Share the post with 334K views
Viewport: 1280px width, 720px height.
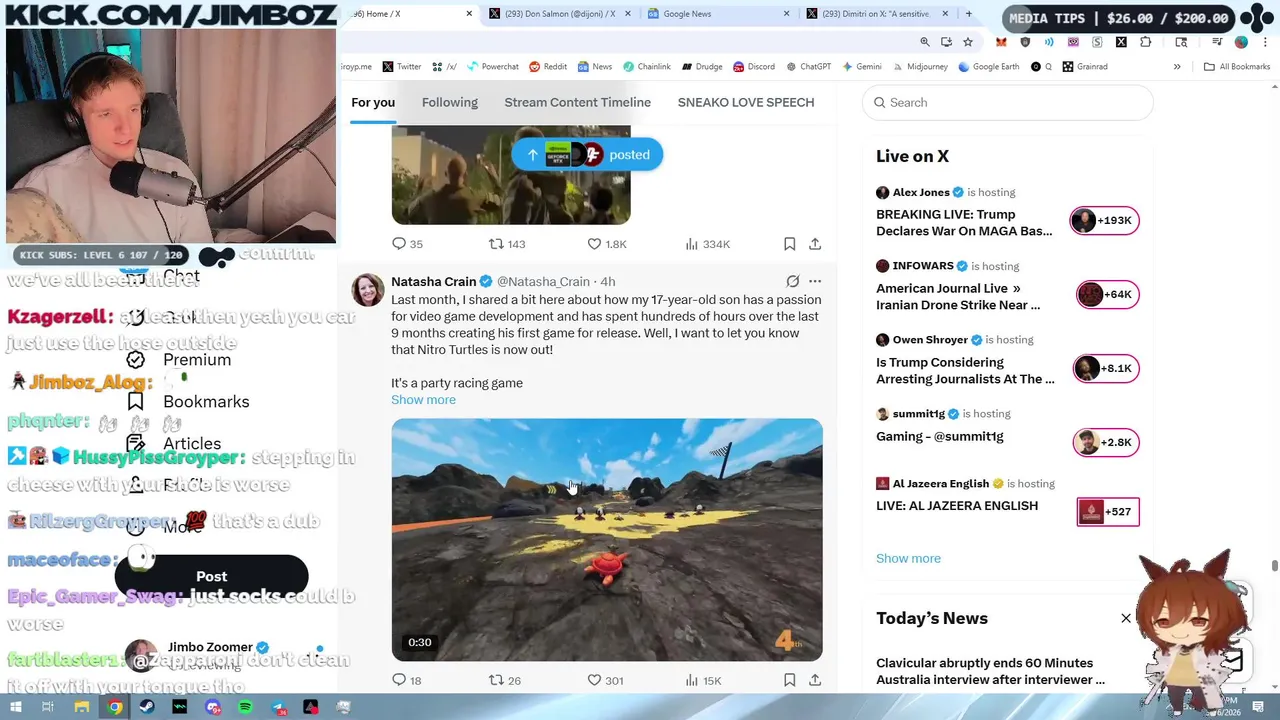[x=815, y=244]
